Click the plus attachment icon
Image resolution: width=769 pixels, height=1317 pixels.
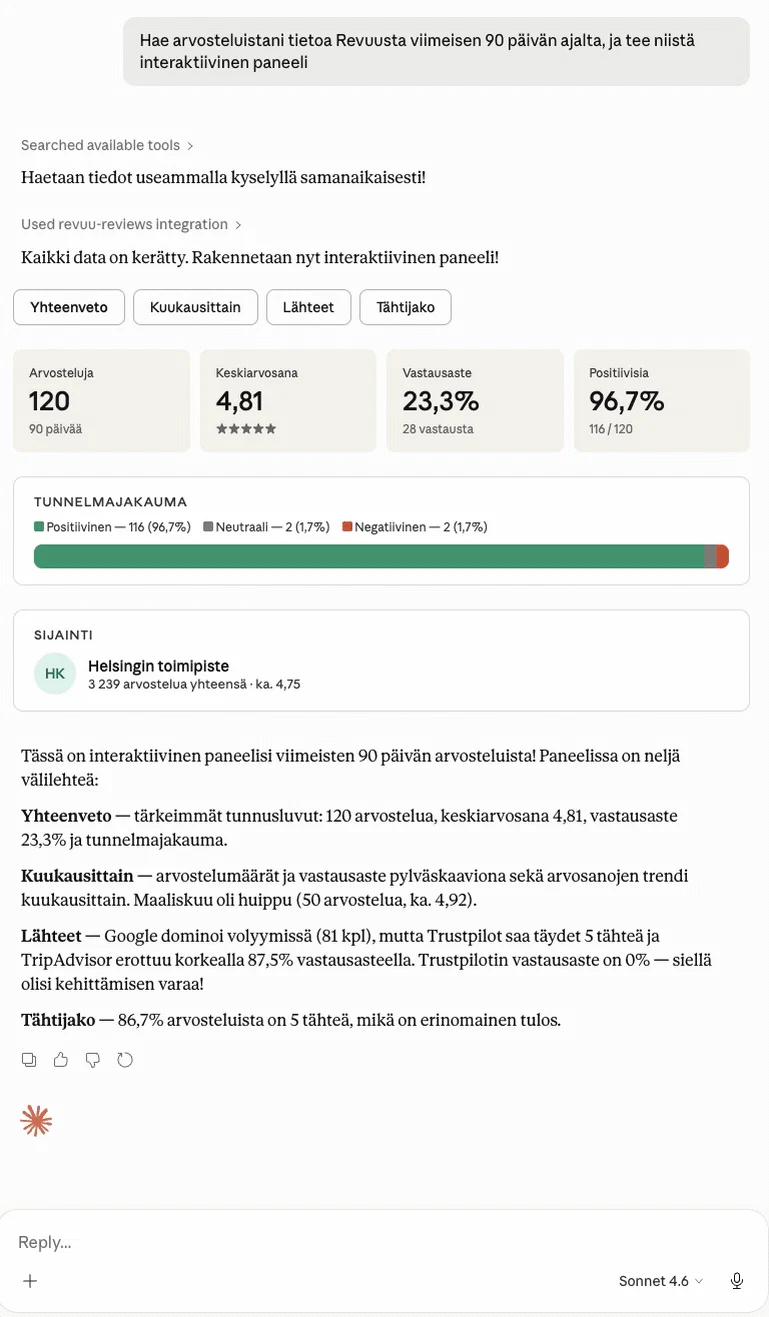click(30, 1281)
